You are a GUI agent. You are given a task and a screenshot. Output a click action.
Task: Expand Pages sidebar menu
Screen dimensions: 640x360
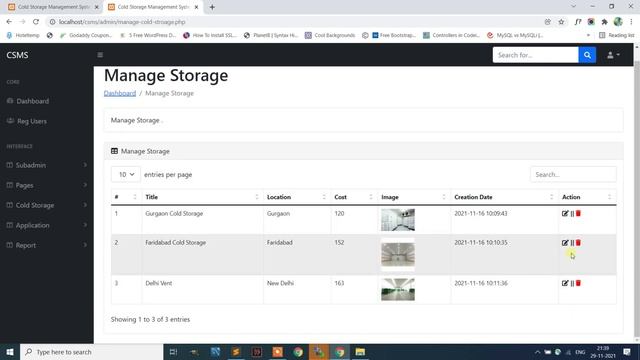[47, 185]
